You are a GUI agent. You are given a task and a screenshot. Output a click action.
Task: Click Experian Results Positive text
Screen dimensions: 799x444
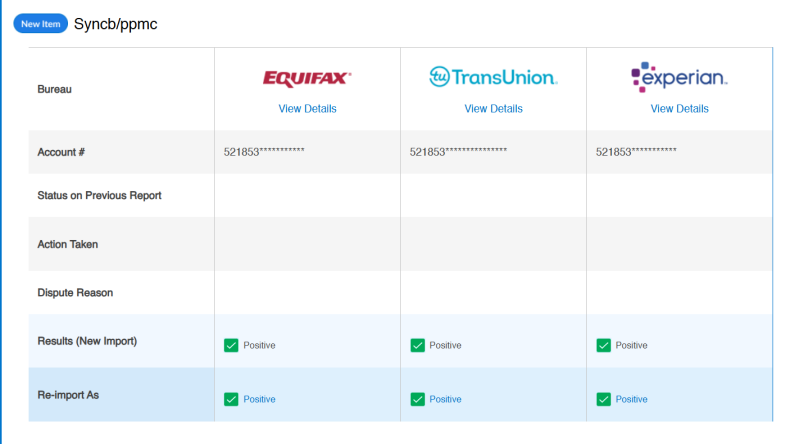pyautogui.click(x=631, y=346)
